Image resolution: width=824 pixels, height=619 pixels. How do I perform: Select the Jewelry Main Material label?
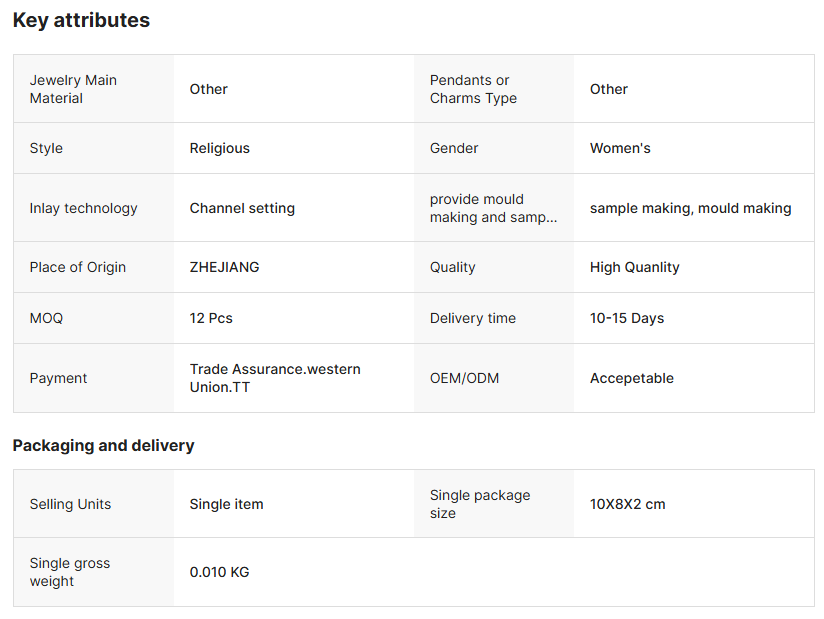[73, 89]
